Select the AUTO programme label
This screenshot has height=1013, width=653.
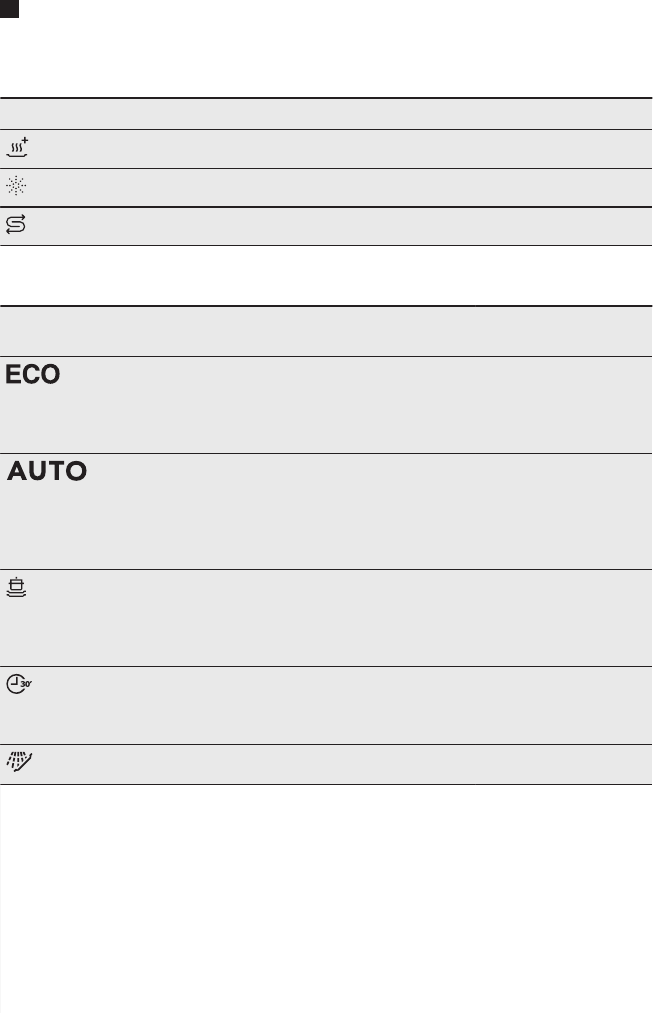tap(47, 471)
